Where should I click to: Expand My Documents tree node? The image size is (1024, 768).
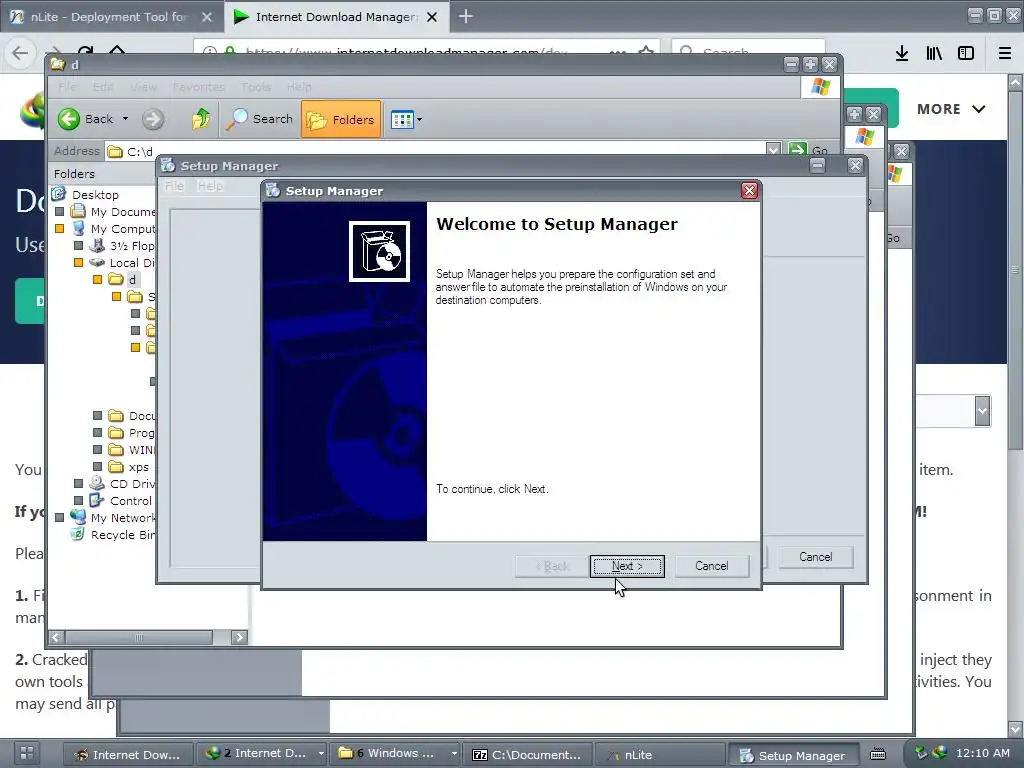click(59, 212)
